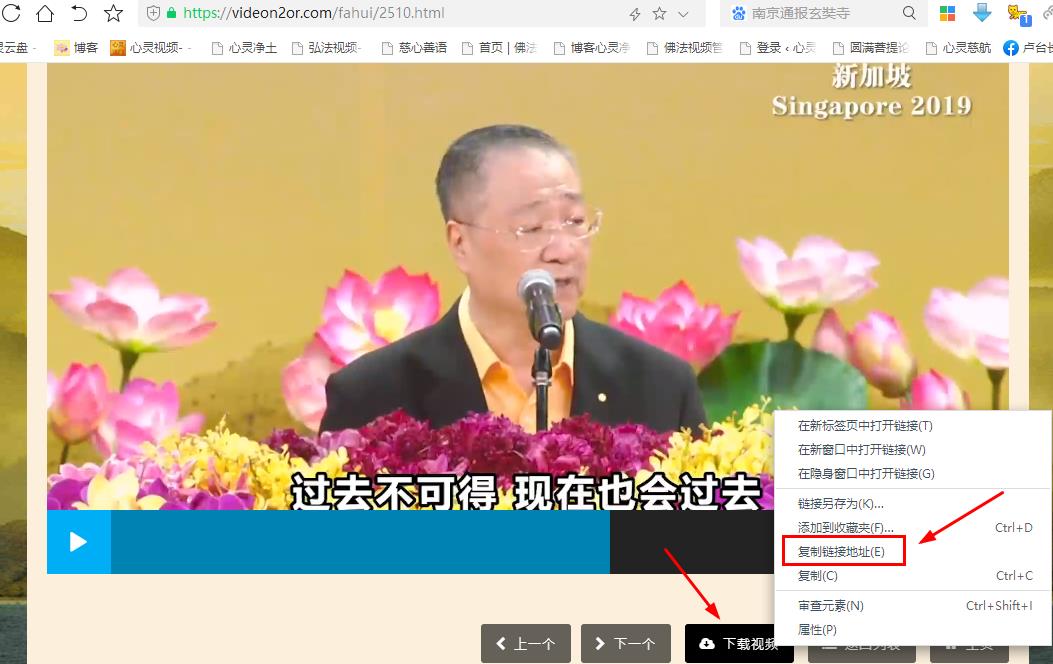
Task: Play the video with the play button
Action: [x=79, y=542]
